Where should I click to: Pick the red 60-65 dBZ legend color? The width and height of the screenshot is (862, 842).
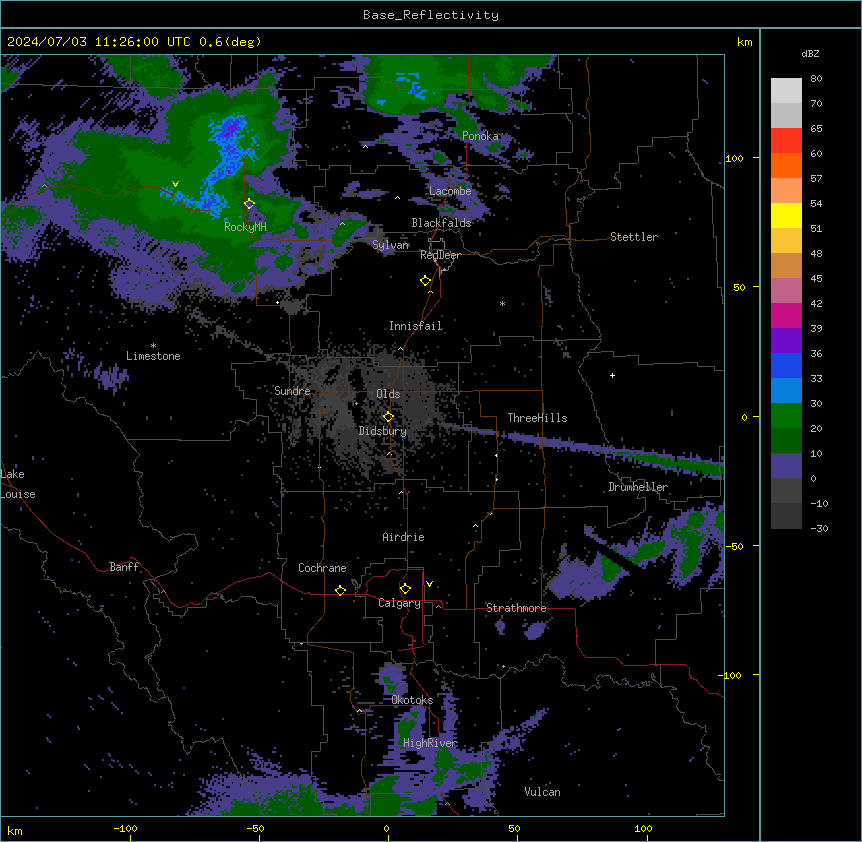(786, 141)
